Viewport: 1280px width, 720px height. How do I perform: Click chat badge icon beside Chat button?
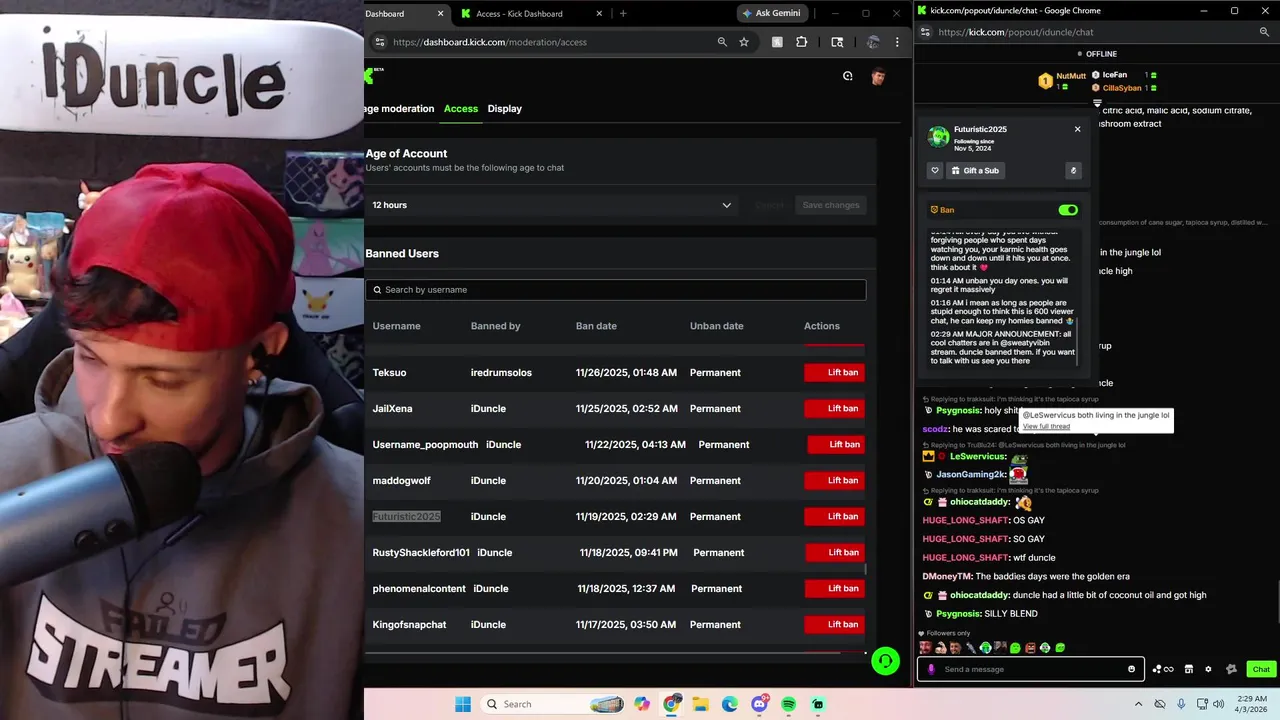[x=1232, y=669]
